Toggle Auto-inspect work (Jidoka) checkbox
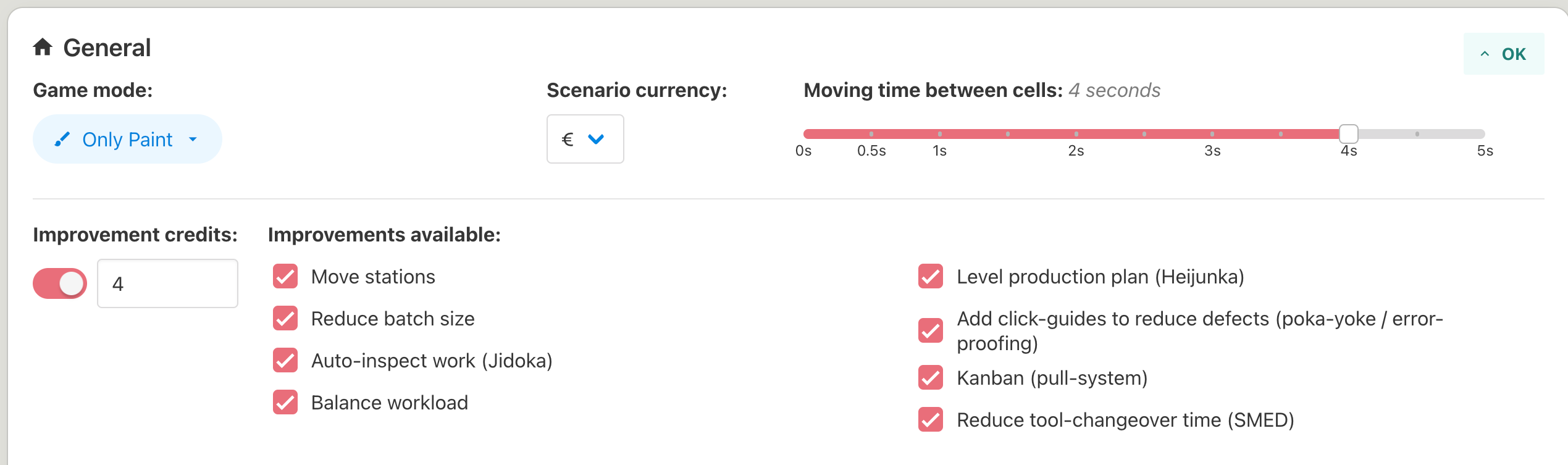This screenshot has height=465, width=1568. (x=285, y=361)
